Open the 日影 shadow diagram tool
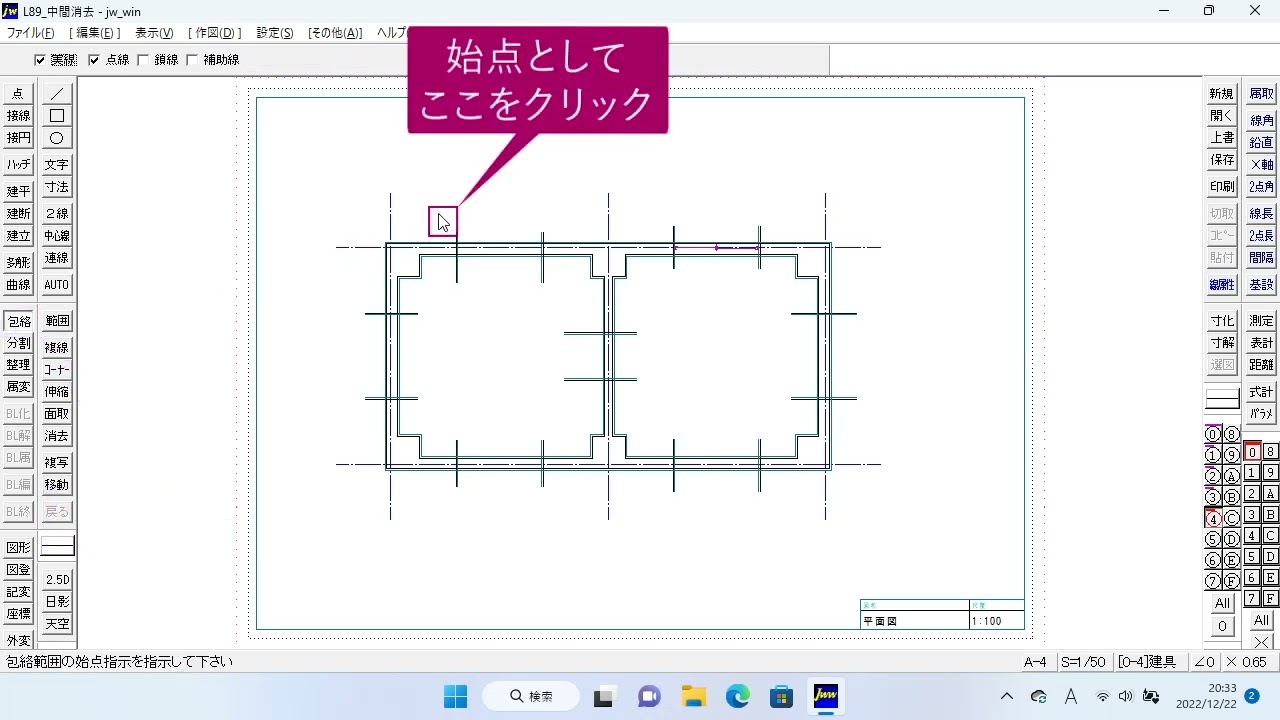Viewport: 1280px width, 720px height. tap(57, 602)
